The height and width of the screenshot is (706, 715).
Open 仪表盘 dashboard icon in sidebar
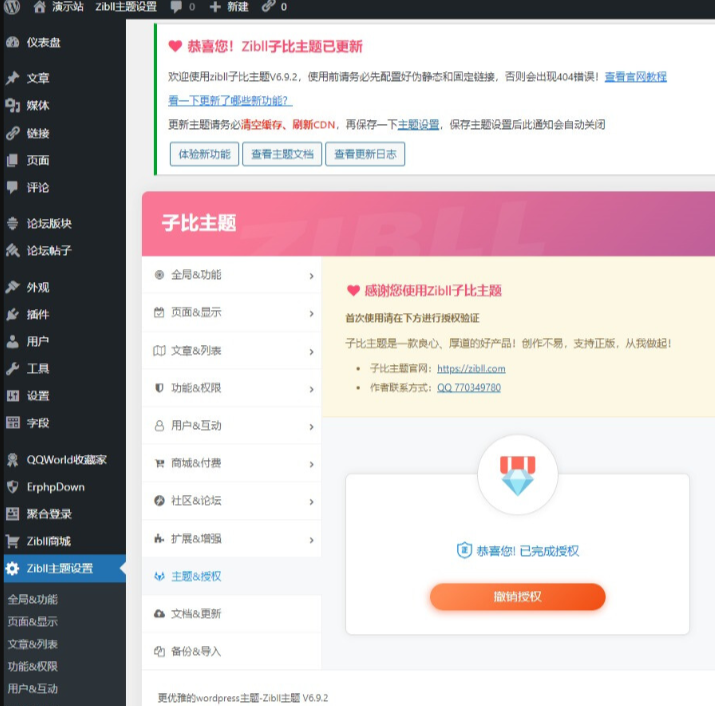click(x=12, y=42)
